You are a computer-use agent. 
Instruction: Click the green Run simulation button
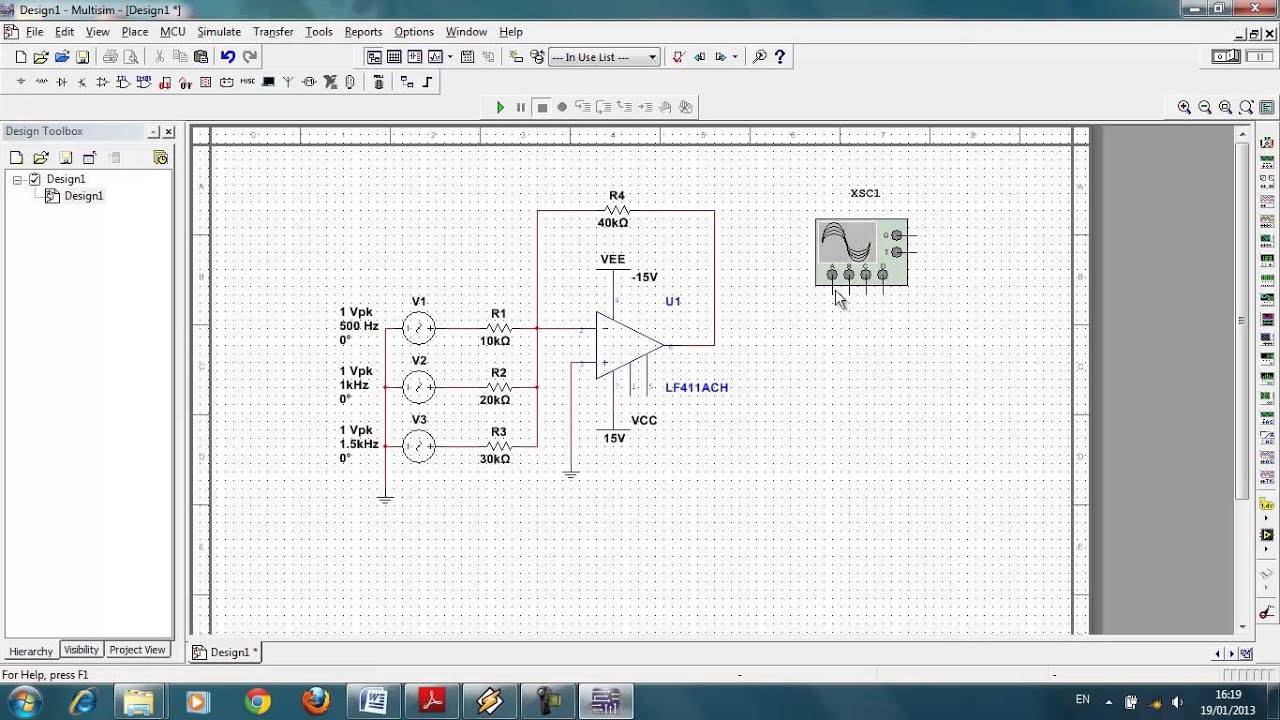click(500, 107)
